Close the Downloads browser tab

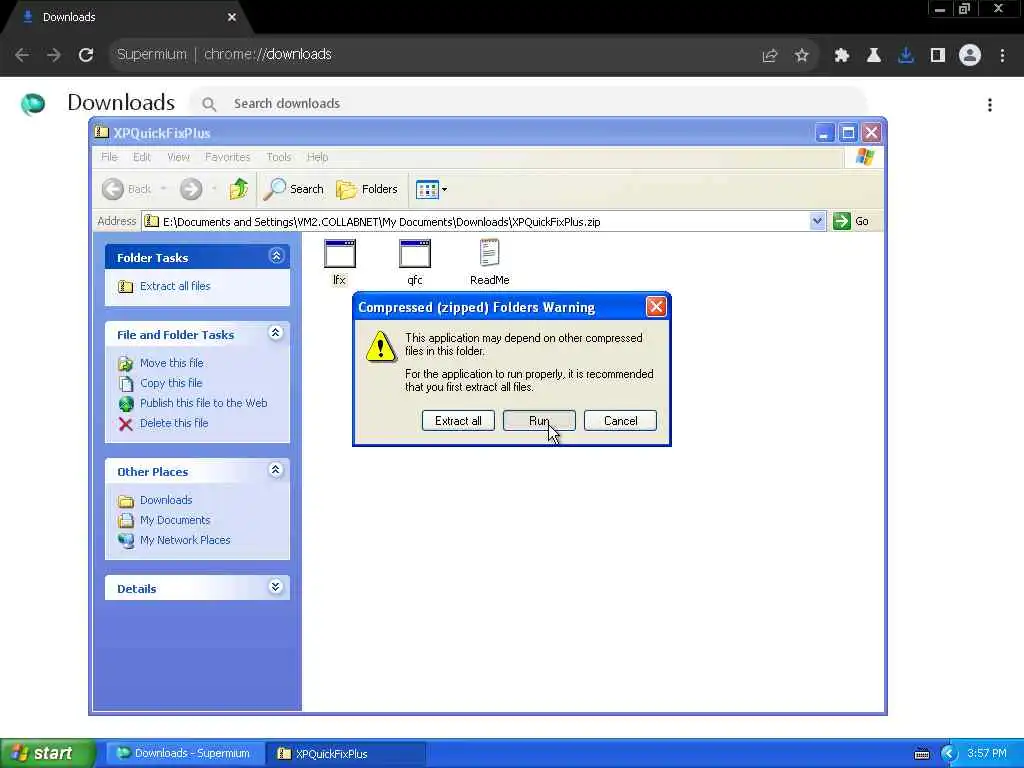click(x=232, y=17)
